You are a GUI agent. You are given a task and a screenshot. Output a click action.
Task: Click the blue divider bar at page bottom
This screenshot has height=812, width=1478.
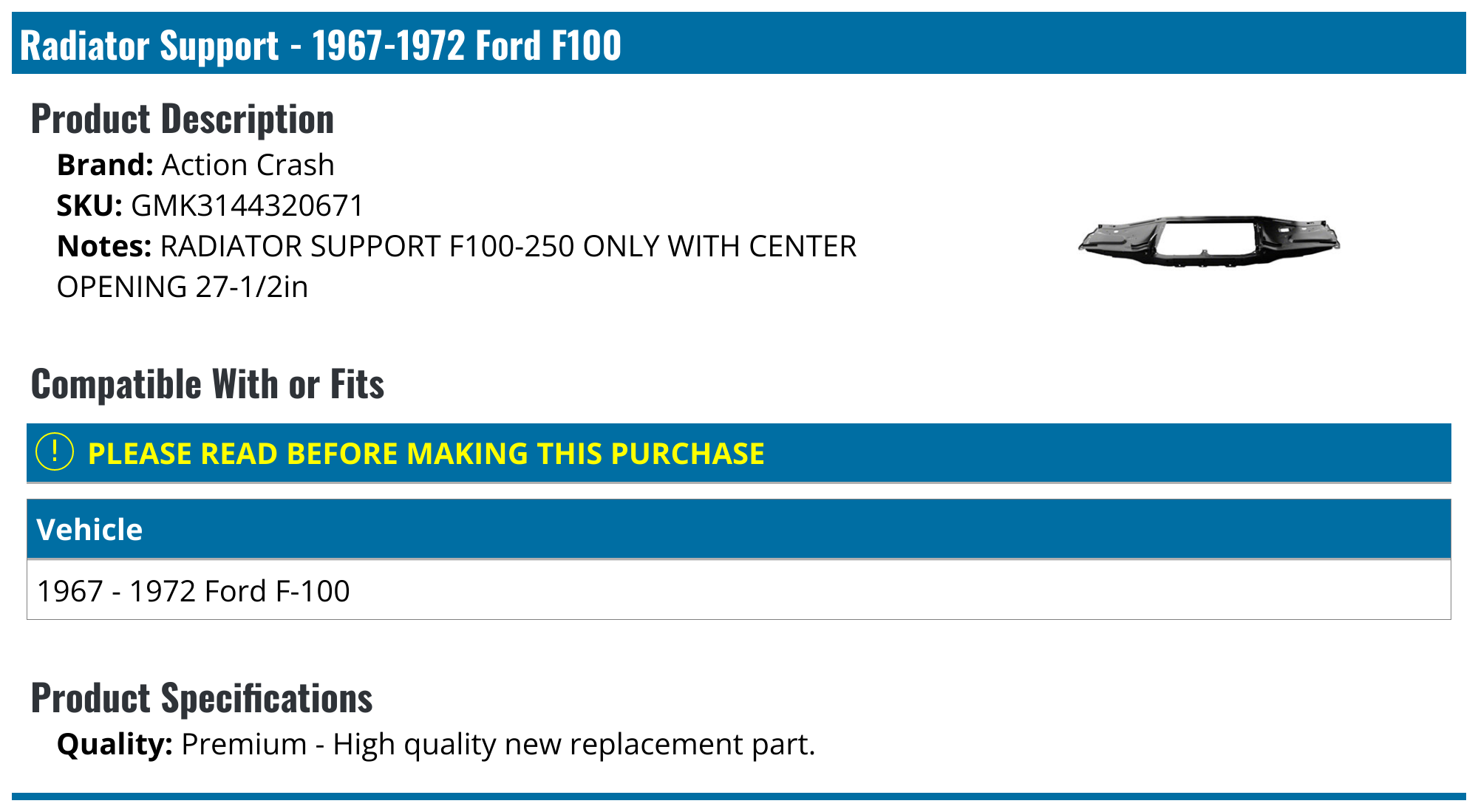739,796
